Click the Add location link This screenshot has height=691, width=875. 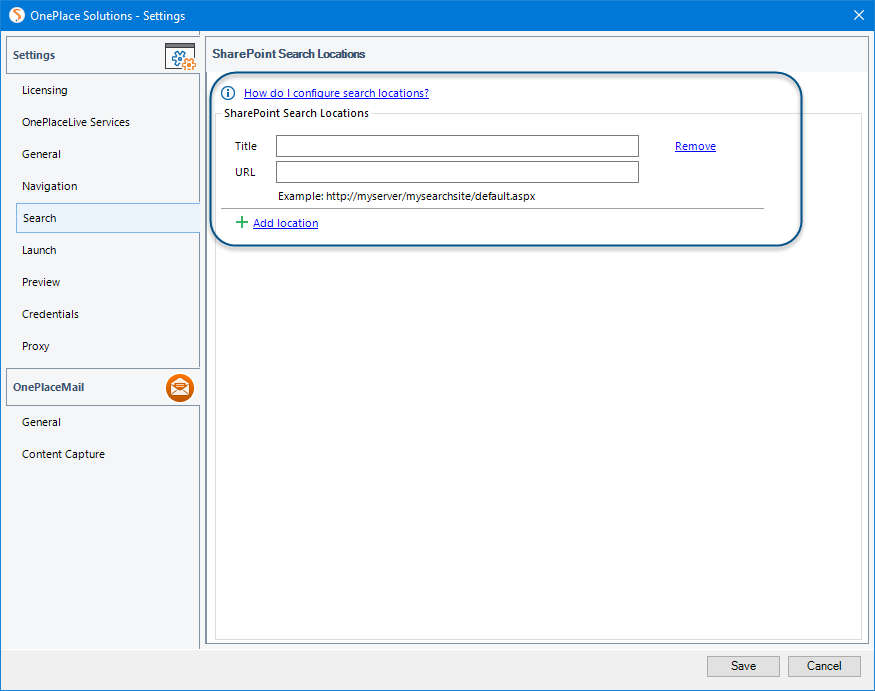(286, 223)
